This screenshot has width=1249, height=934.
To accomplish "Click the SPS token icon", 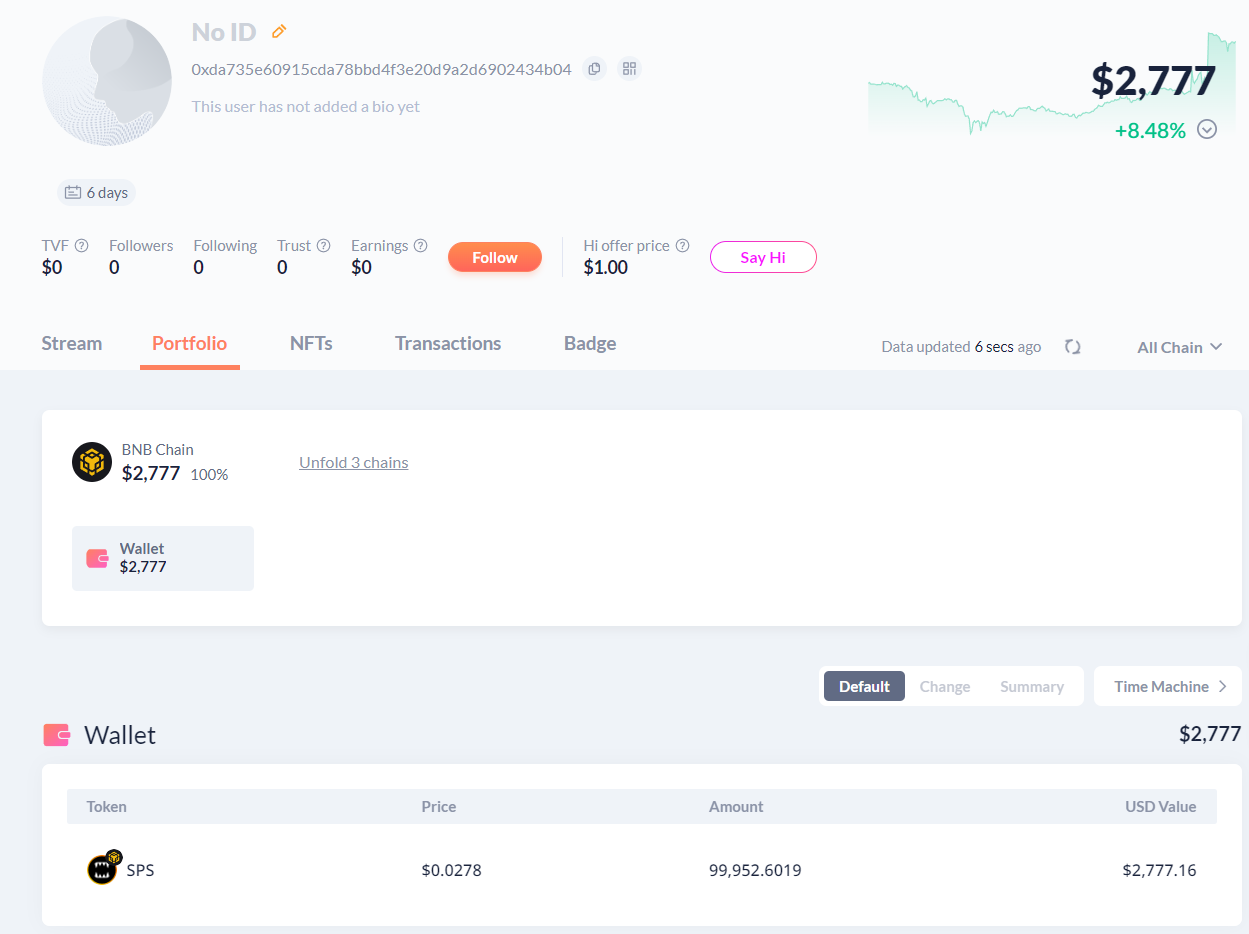I will pyautogui.click(x=104, y=868).
